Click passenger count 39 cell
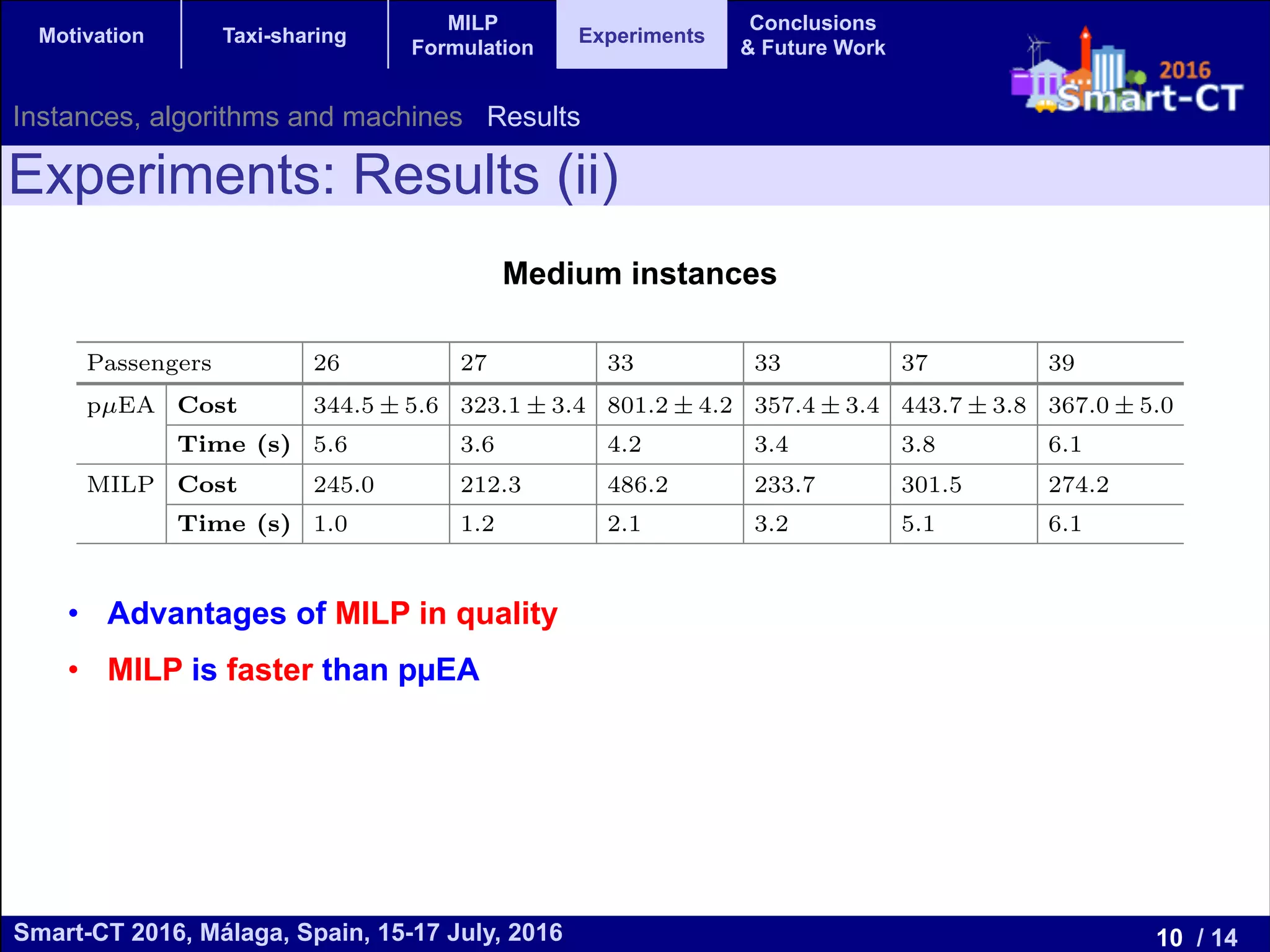 click(1062, 363)
